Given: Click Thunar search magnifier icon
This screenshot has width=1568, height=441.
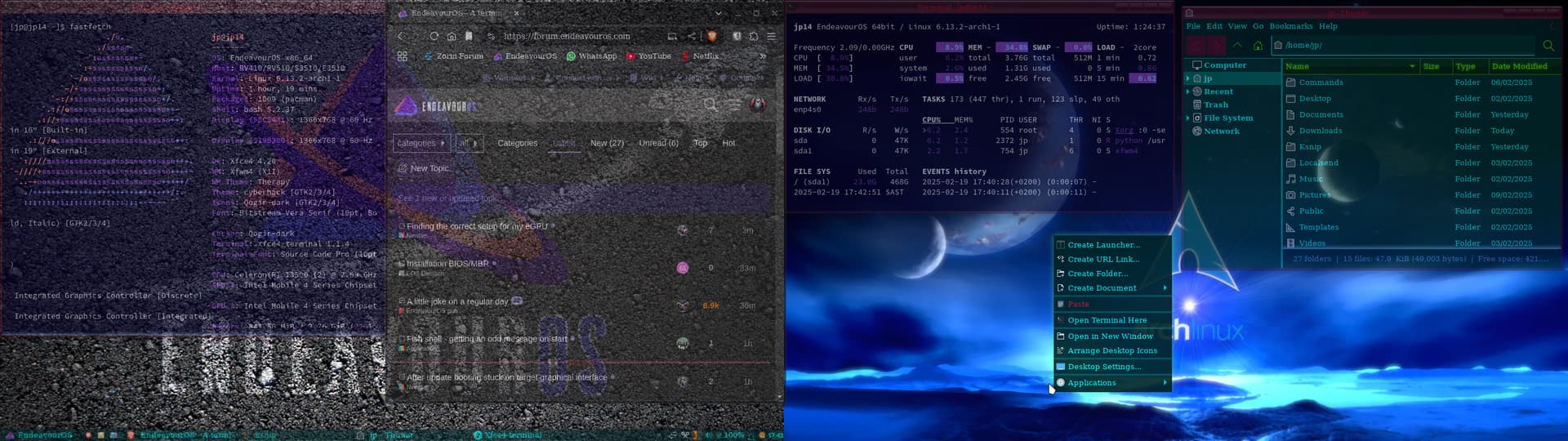Looking at the screenshot, I should [1548, 45].
